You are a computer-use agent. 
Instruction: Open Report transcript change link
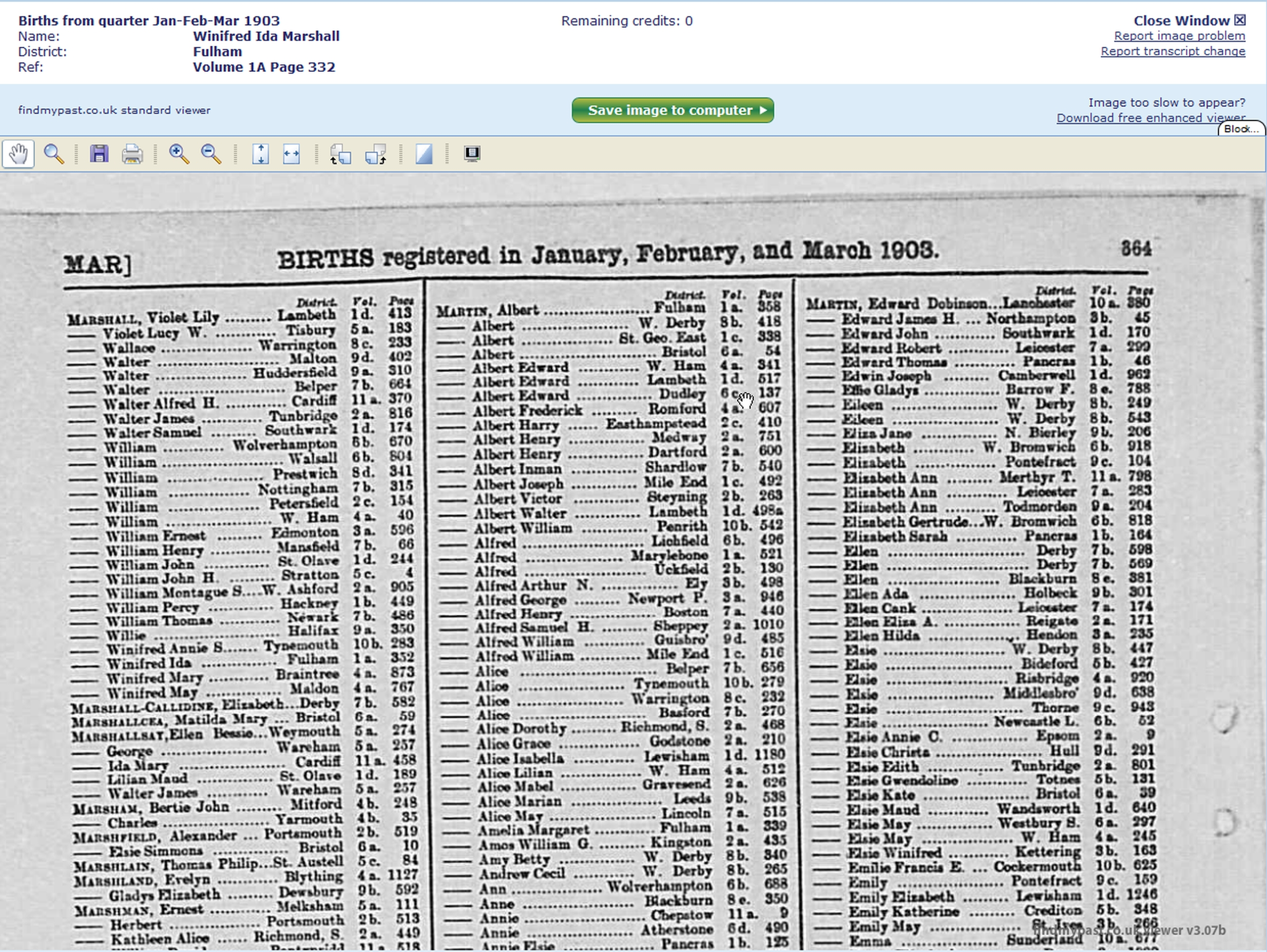tap(1173, 51)
